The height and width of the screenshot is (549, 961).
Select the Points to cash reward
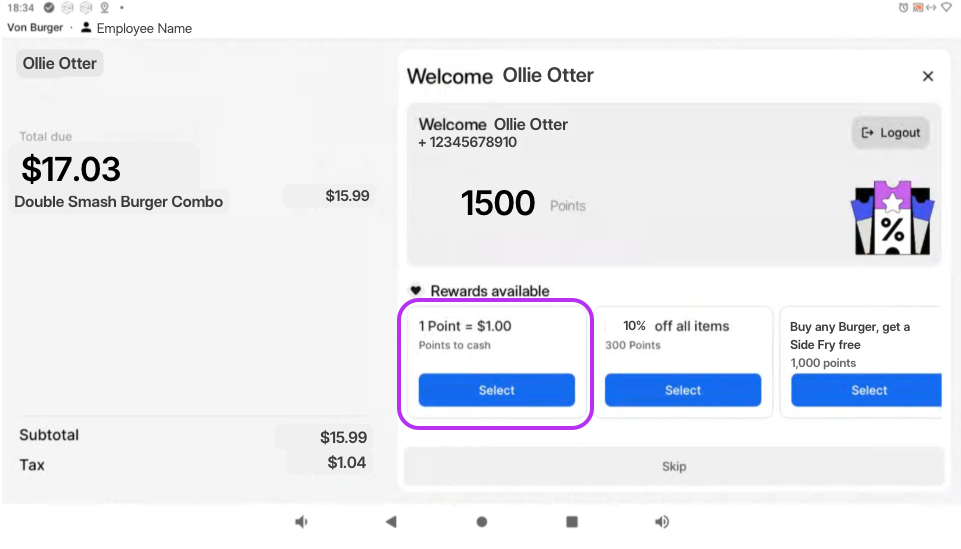pos(496,390)
